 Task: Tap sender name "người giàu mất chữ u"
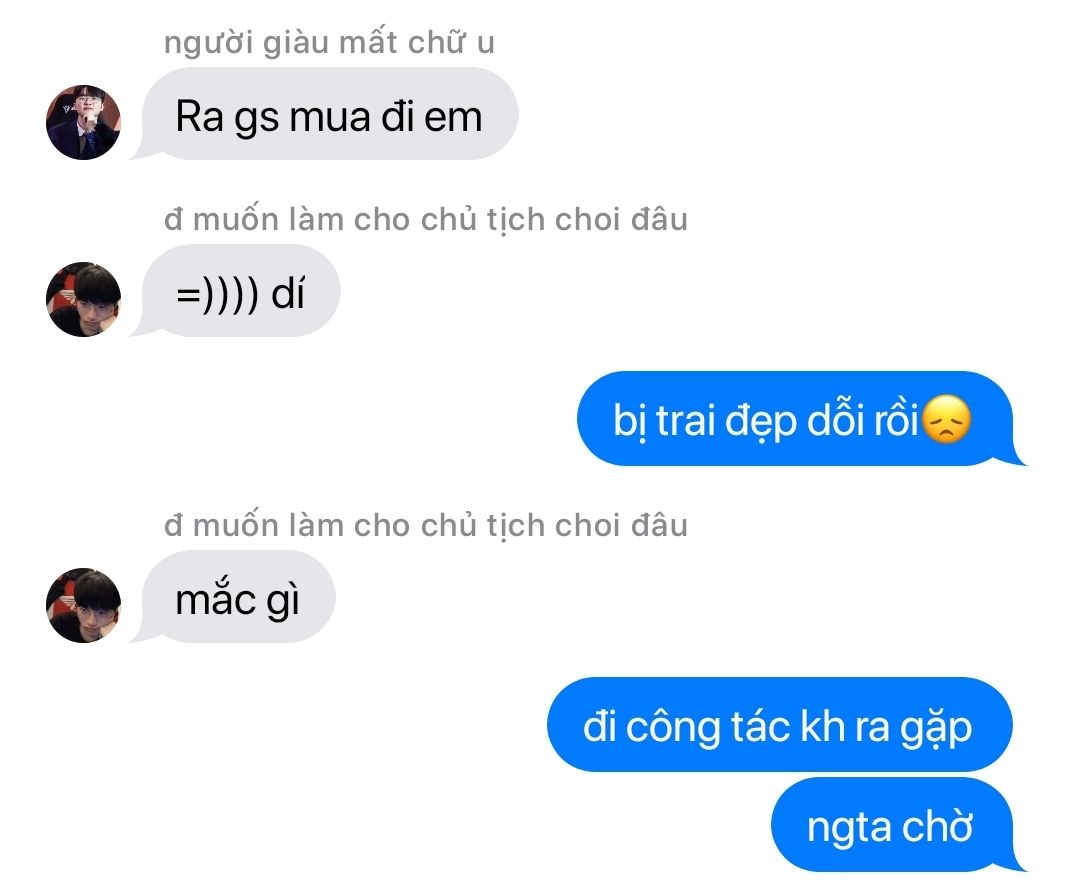[x=329, y=43]
